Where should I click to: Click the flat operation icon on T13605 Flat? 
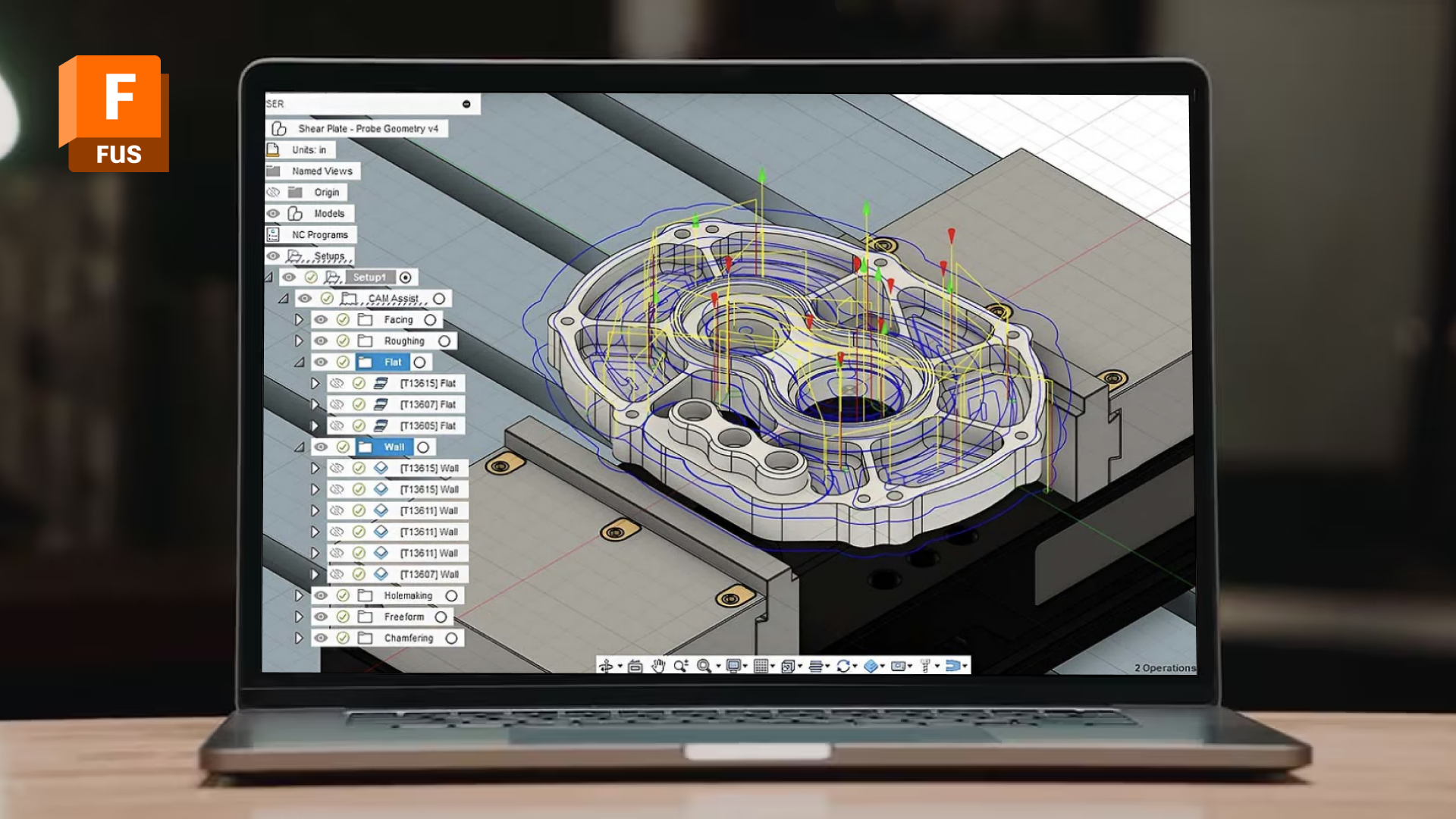tap(381, 426)
